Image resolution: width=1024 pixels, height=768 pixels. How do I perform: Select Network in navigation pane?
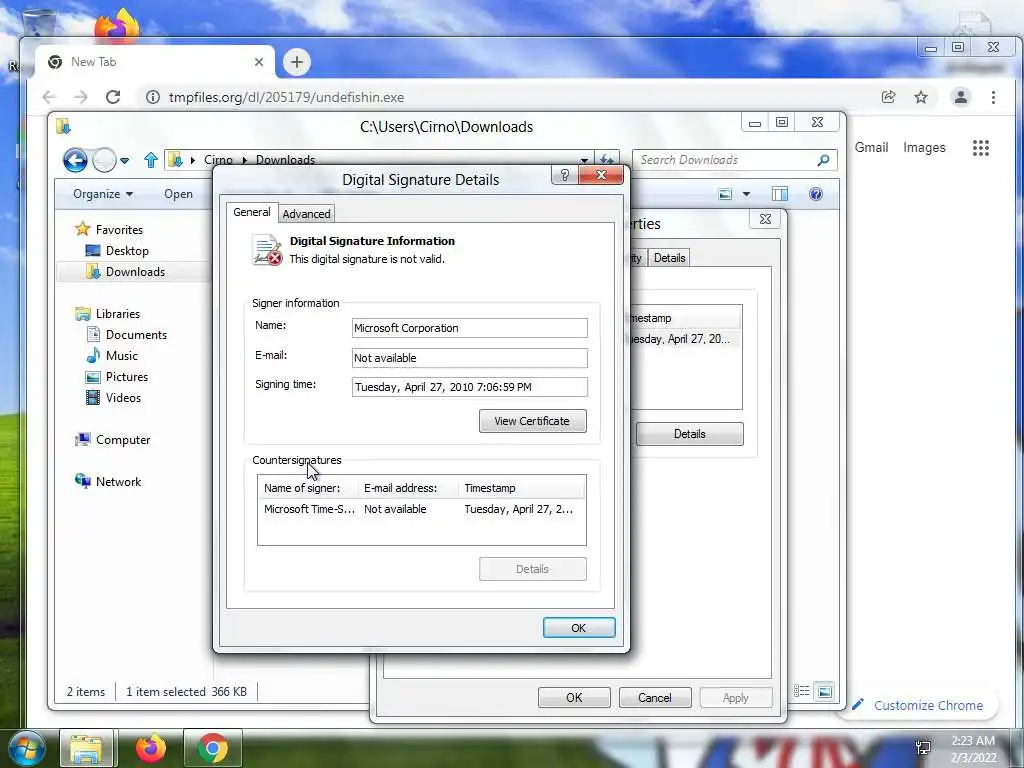[118, 481]
